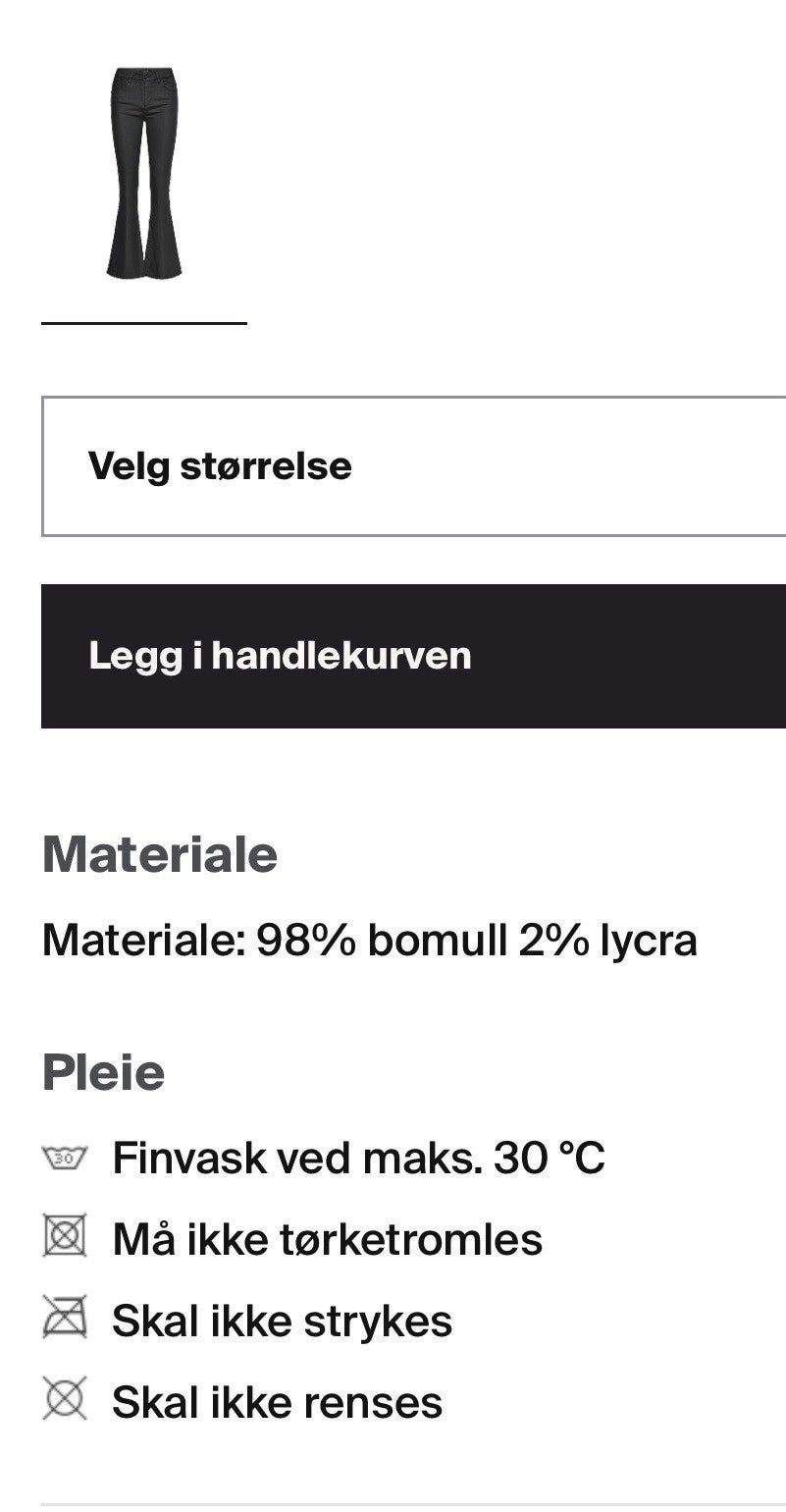Click the Skal ikke renses label
This screenshot has height=1512, width=786.
pyautogui.click(x=277, y=1402)
